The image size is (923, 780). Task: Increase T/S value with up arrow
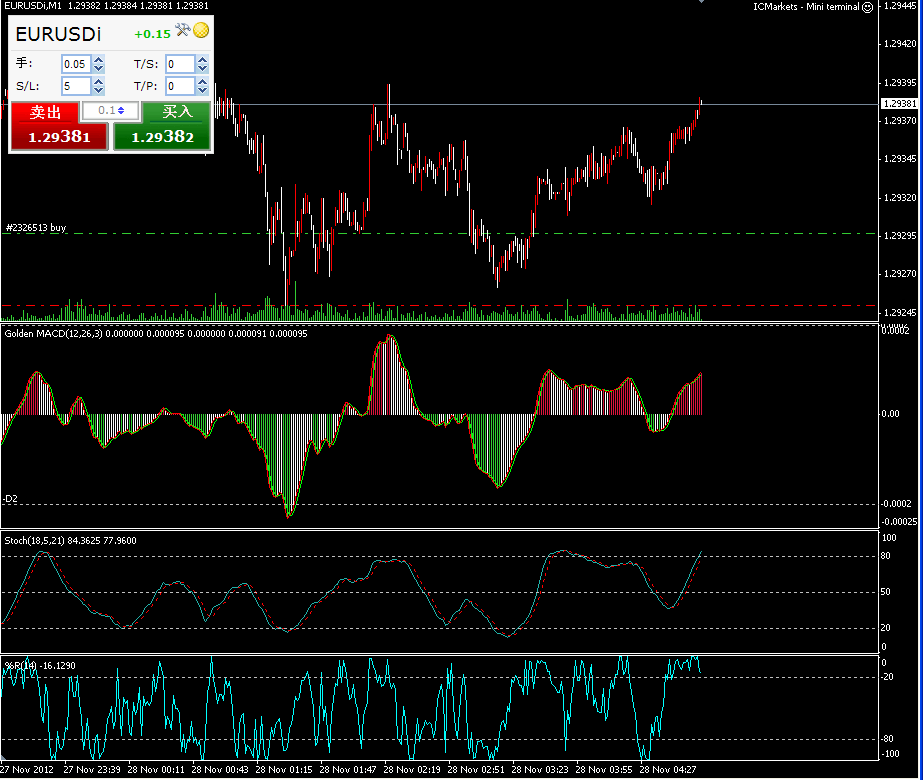pyautogui.click(x=202, y=60)
